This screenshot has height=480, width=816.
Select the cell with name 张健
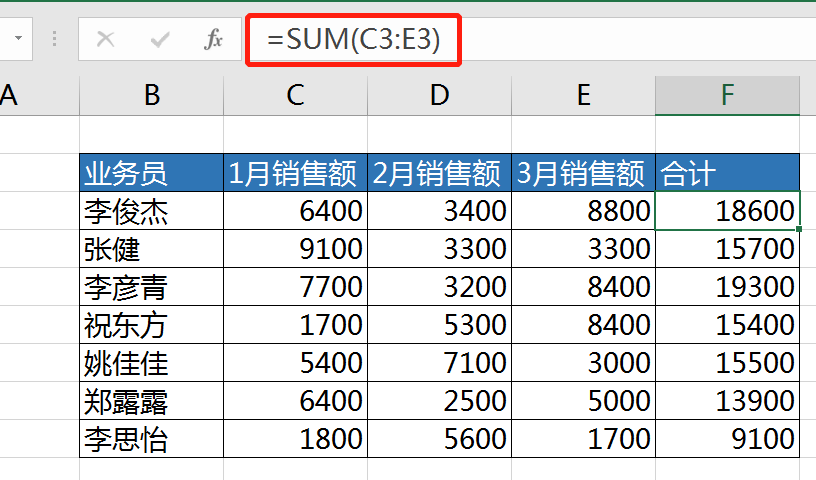[151, 248]
